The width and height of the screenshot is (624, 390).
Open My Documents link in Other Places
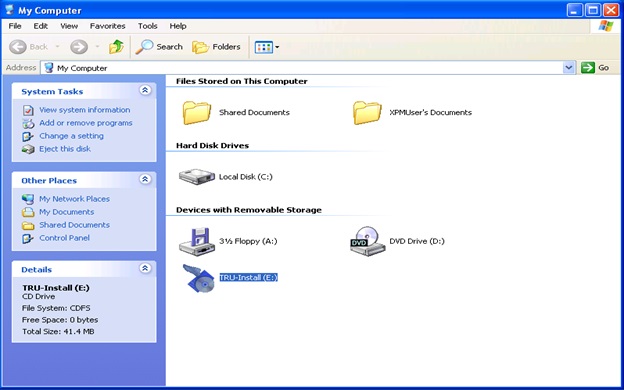click(66, 212)
